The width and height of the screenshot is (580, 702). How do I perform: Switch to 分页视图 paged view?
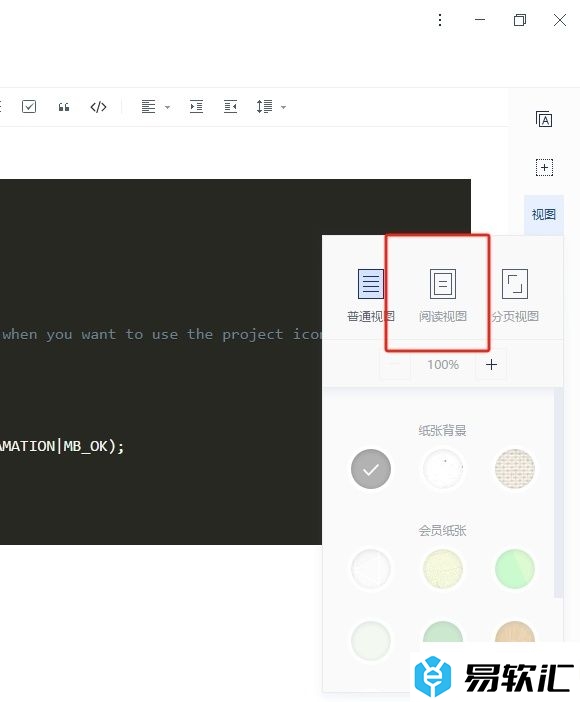click(x=515, y=295)
